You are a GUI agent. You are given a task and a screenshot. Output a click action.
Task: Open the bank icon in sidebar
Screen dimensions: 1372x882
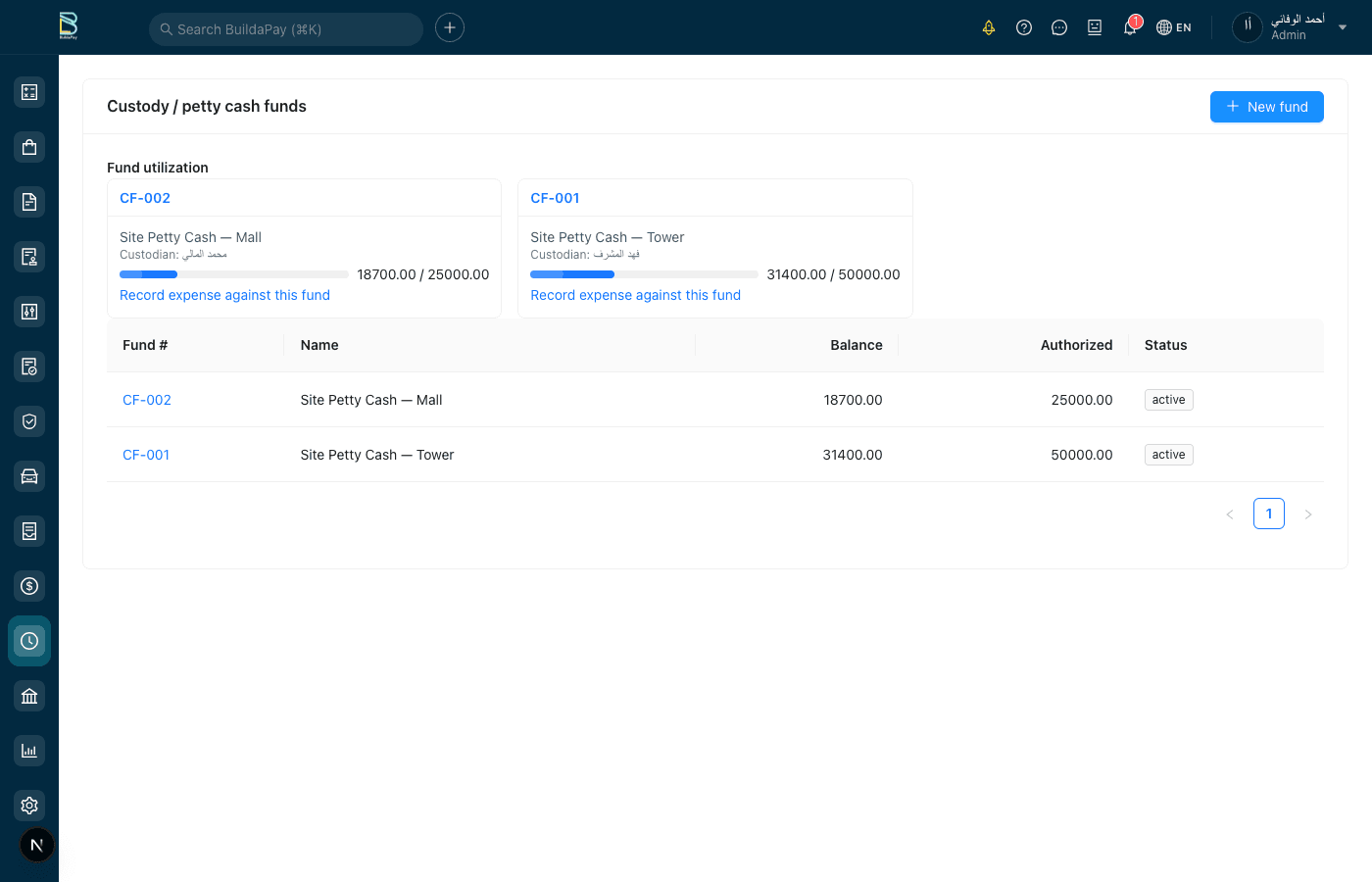(29, 696)
